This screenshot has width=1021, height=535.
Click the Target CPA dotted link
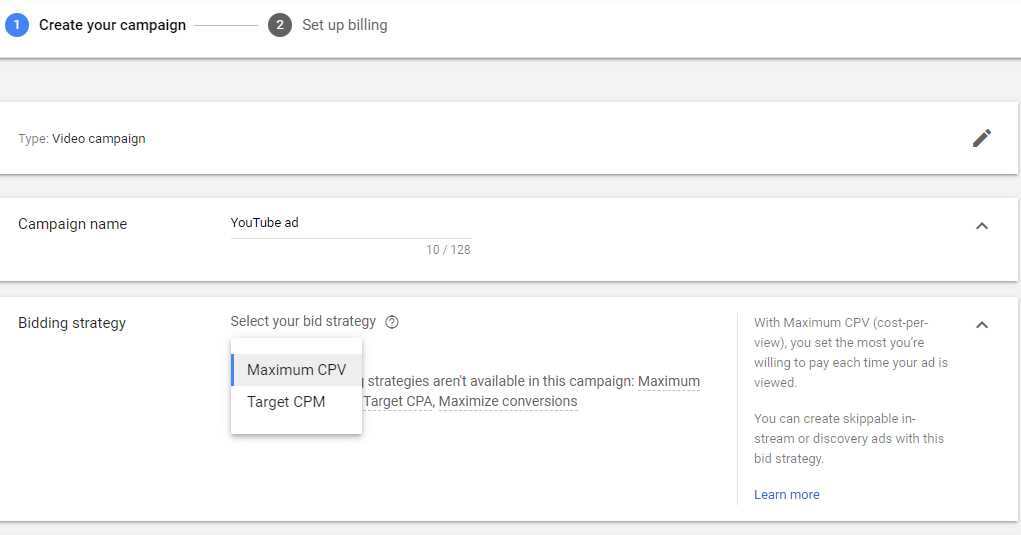pos(397,402)
